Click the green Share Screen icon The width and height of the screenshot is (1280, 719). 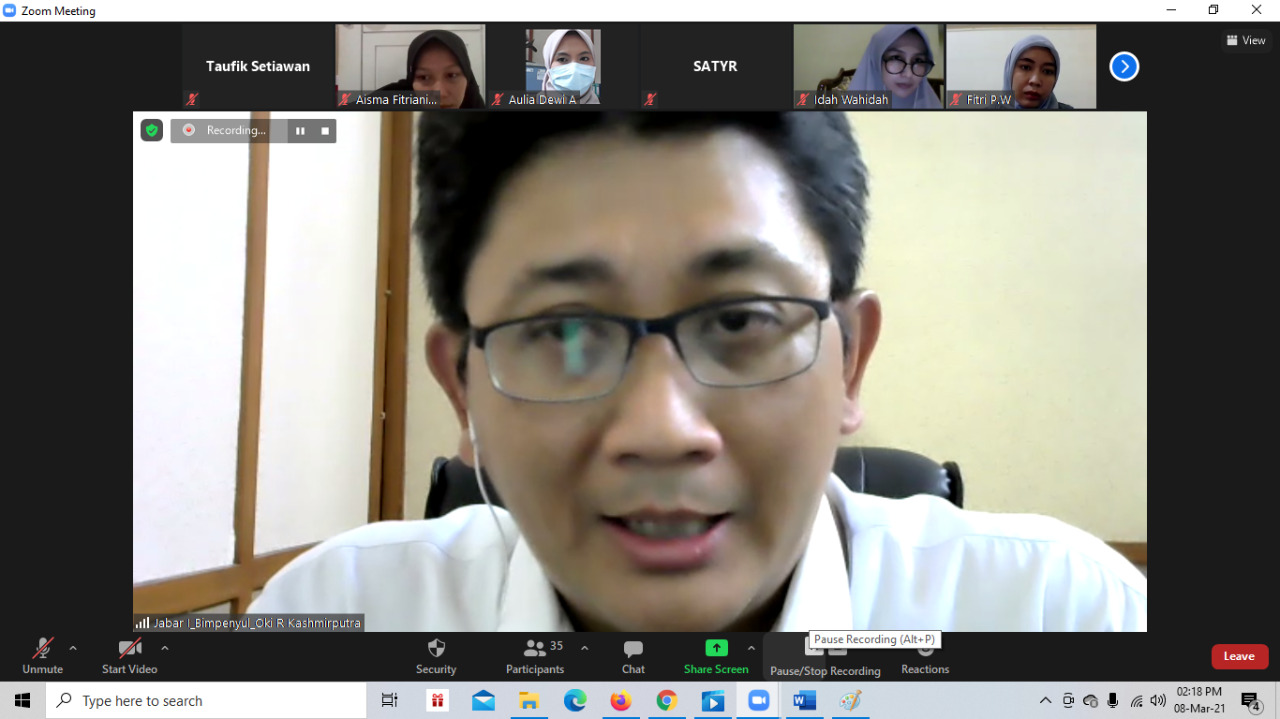[x=716, y=648]
